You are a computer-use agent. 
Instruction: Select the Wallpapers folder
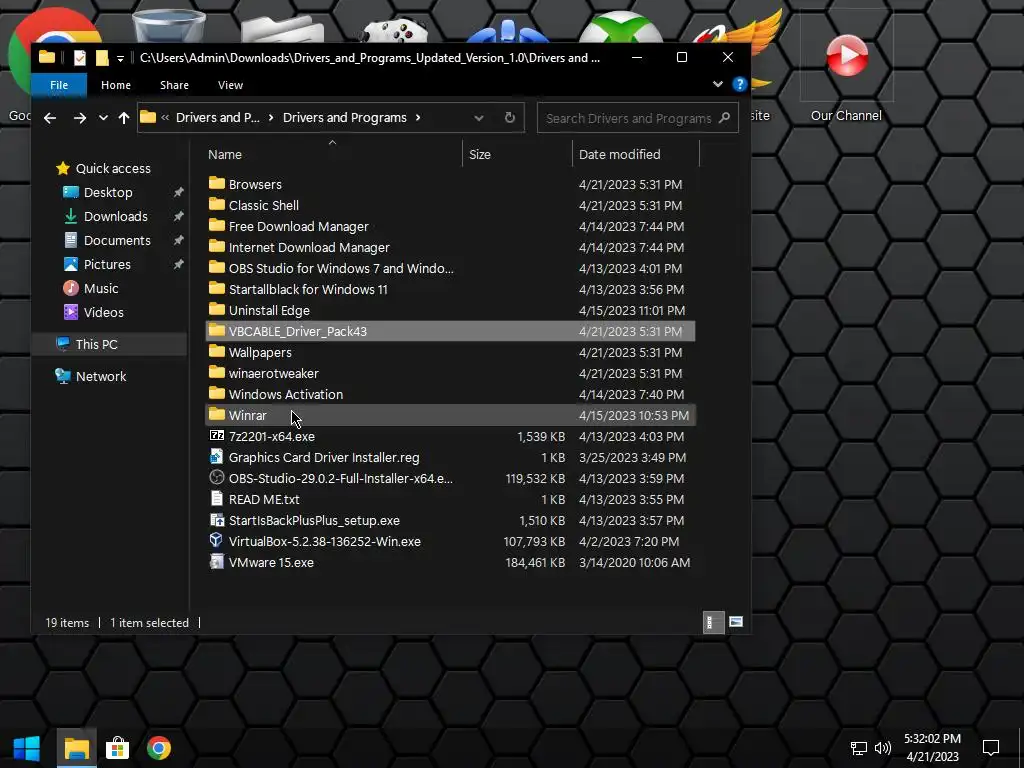tap(451, 352)
